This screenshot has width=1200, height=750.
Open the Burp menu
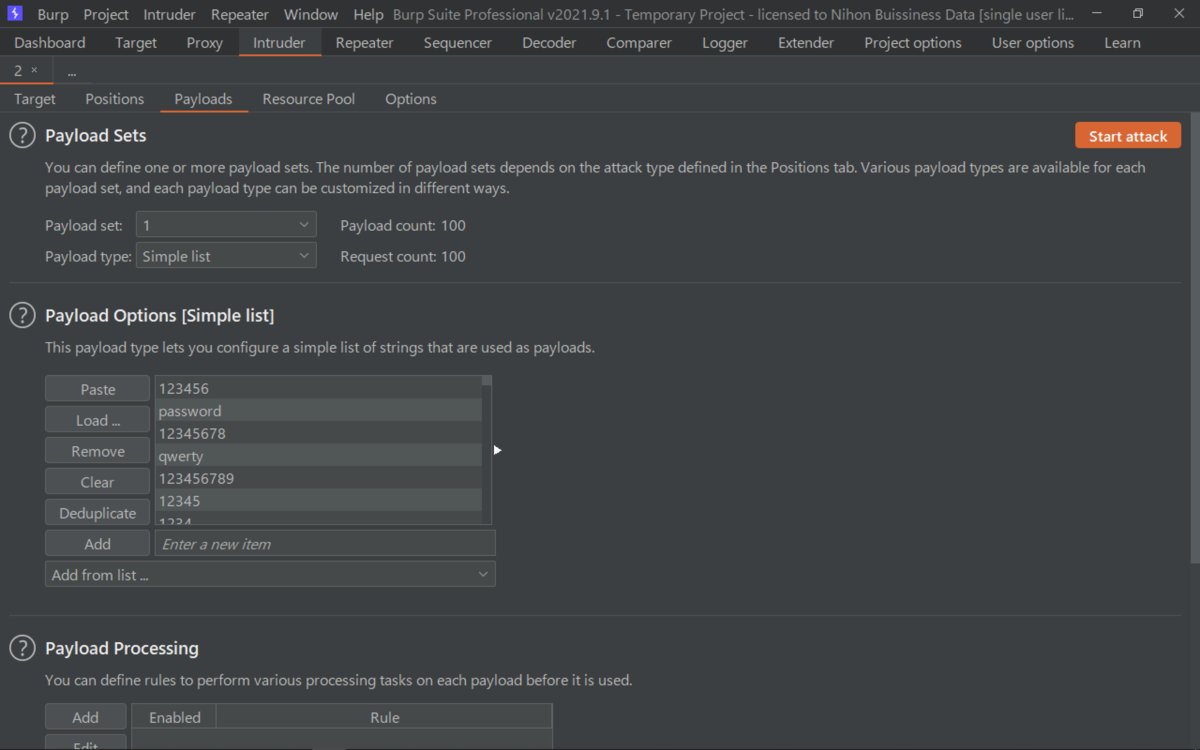pos(53,15)
